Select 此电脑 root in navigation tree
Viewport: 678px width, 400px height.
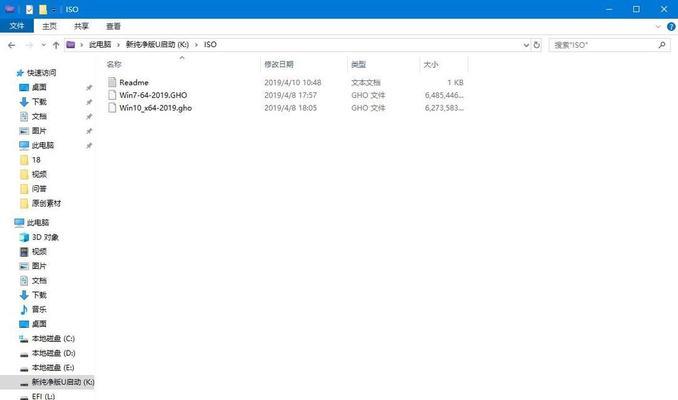(38, 223)
